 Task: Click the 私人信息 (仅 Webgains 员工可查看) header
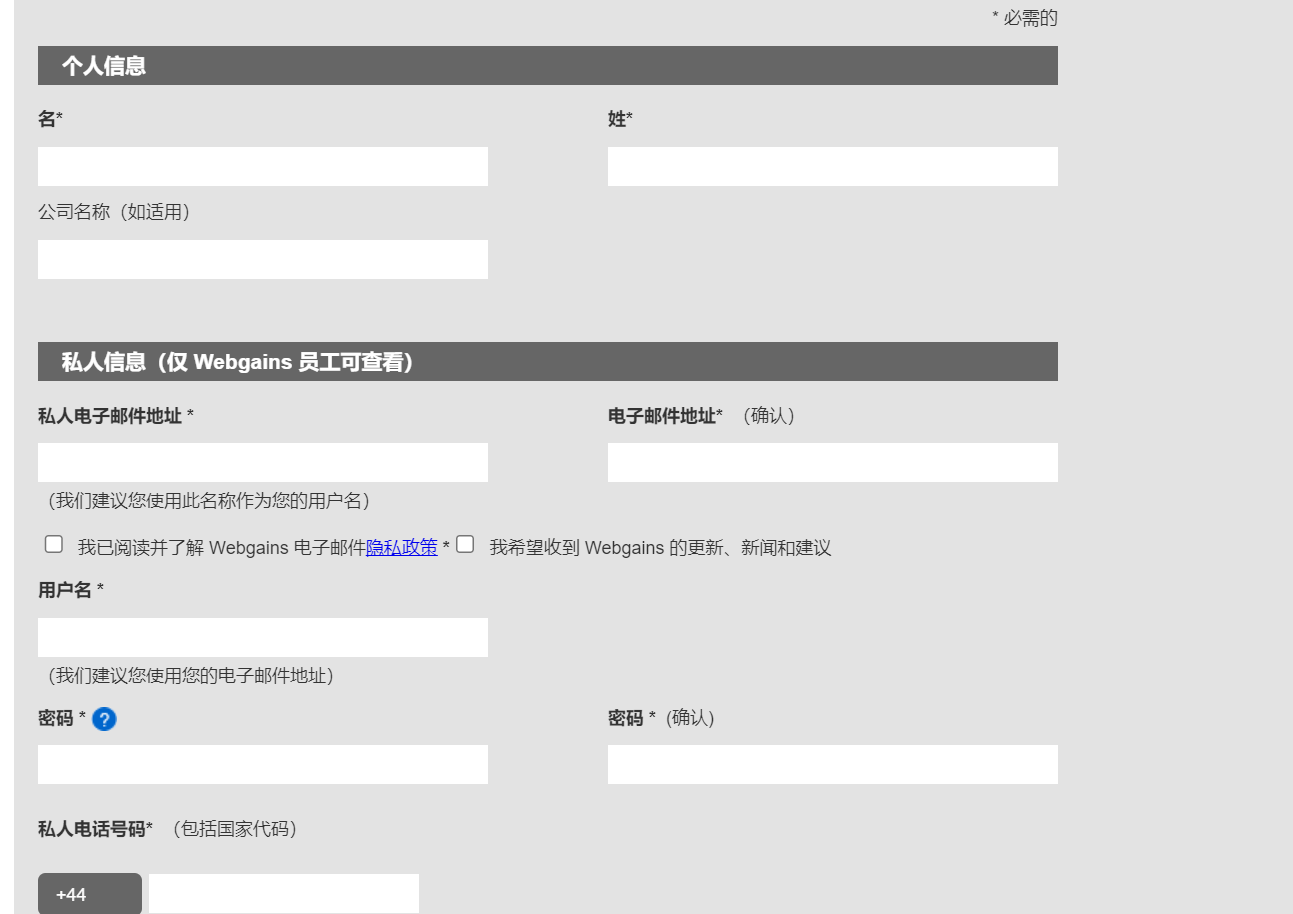pyautogui.click(x=547, y=362)
